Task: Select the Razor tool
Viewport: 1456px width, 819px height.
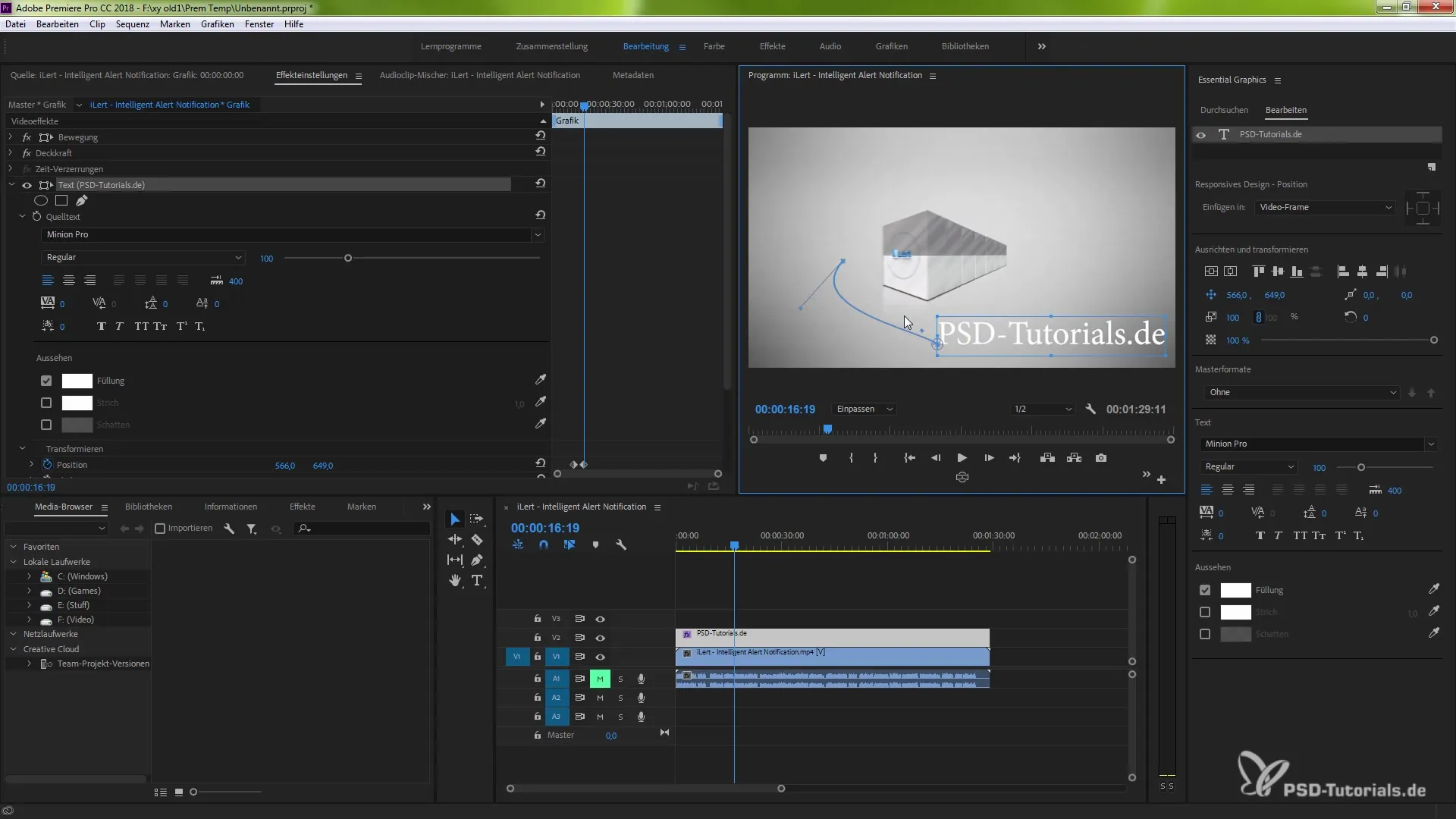Action: click(x=477, y=540)
